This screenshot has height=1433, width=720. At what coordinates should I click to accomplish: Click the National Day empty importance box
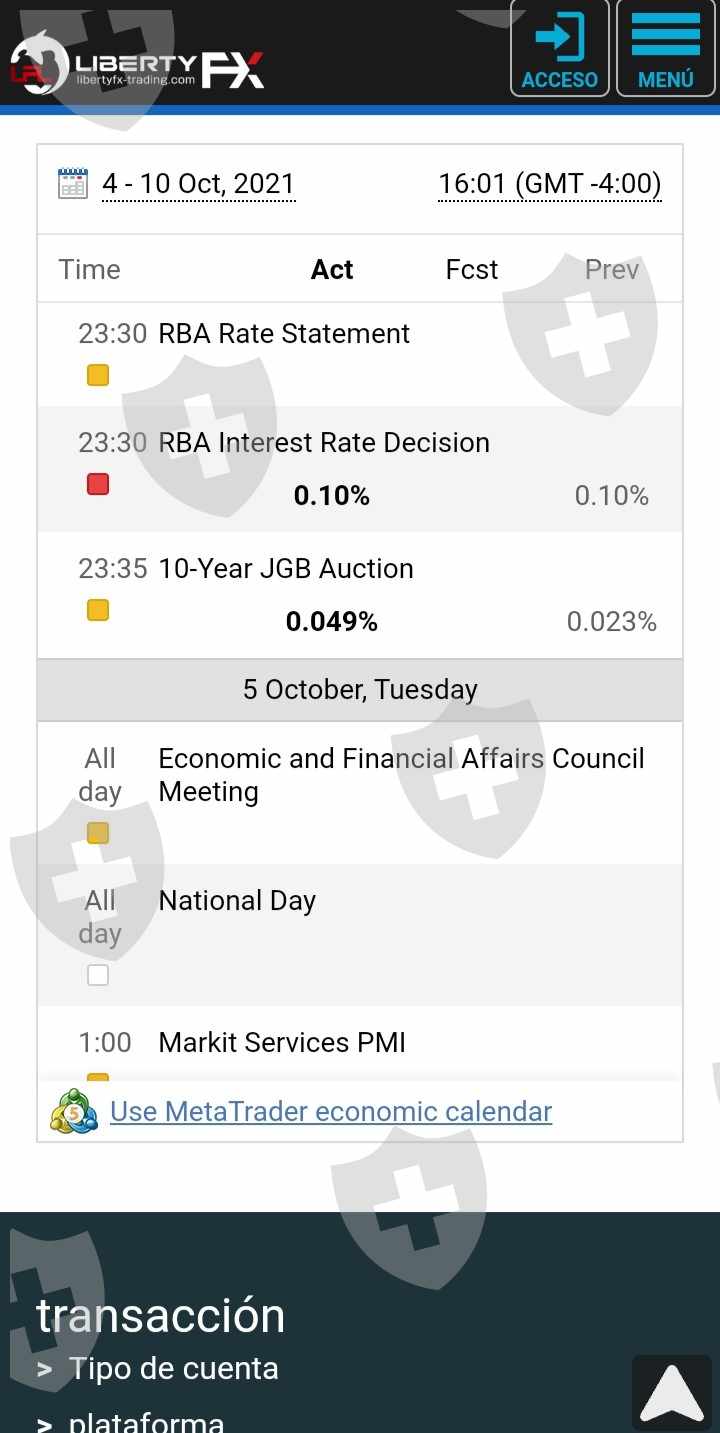click(x=98, y=975)
